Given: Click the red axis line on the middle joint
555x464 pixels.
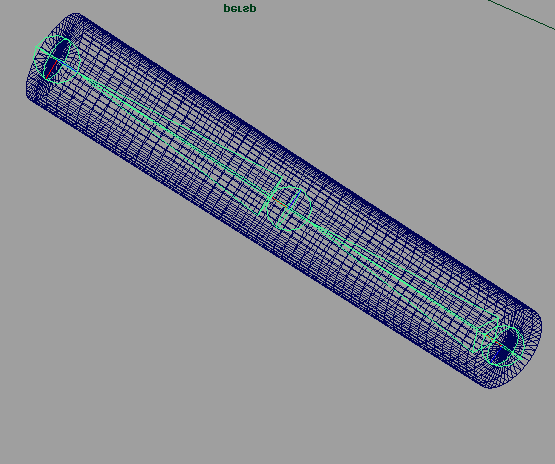Looking at the screenshot, I should pos(280,203).
